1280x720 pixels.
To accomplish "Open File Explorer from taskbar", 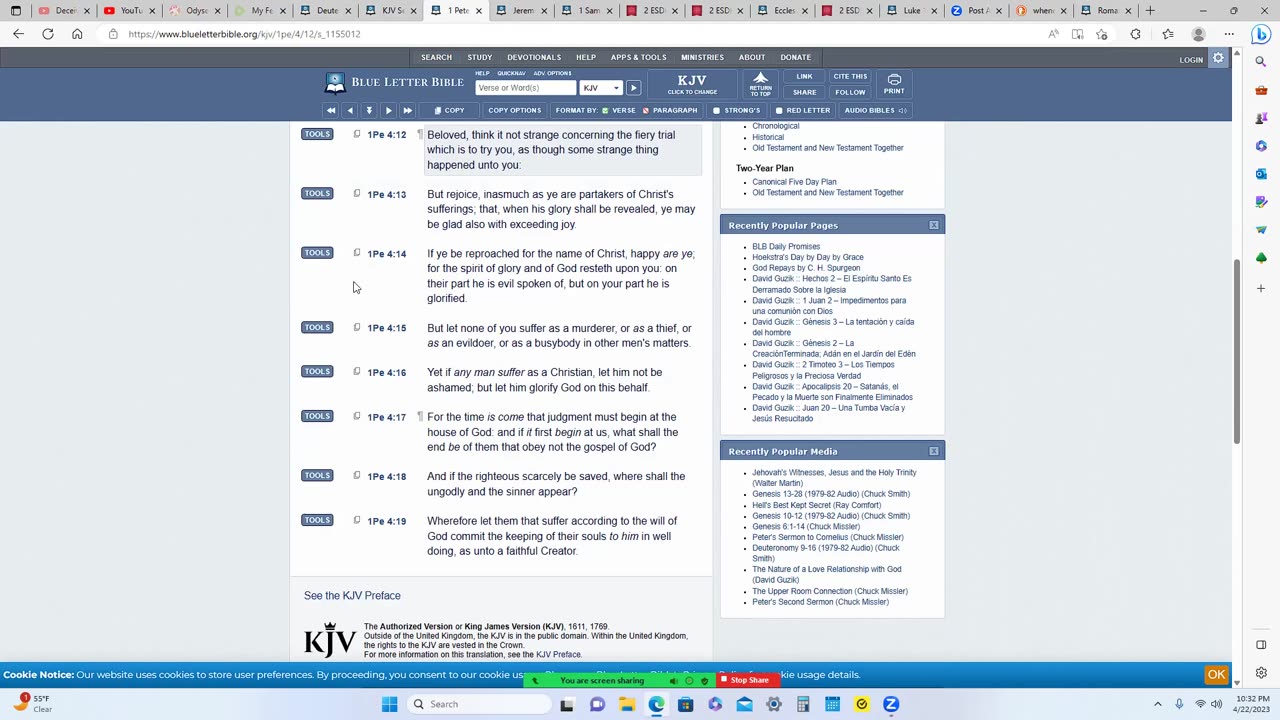I will click(627, 704).
